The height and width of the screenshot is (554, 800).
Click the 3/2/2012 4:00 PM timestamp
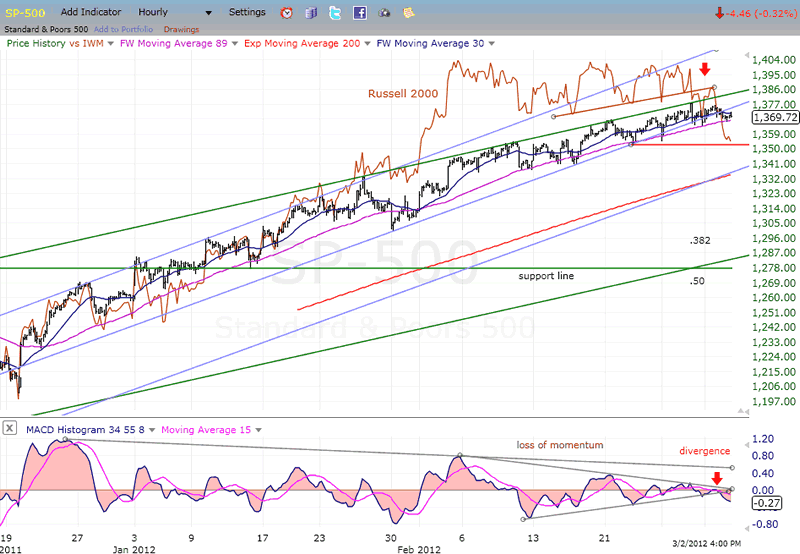707,544
